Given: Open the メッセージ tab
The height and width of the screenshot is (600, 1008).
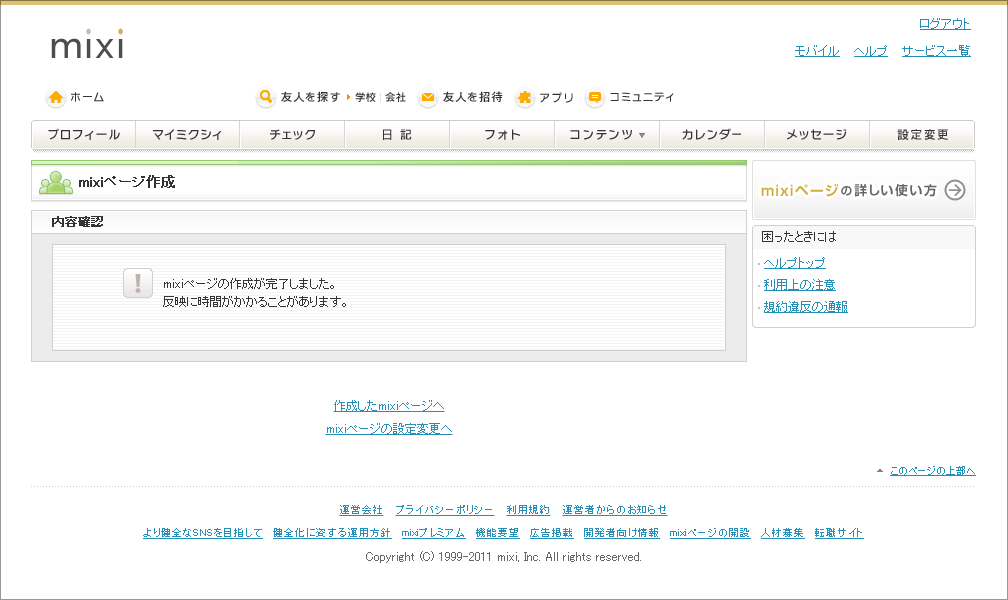Looking at the screenshot, I should point(816,134).
